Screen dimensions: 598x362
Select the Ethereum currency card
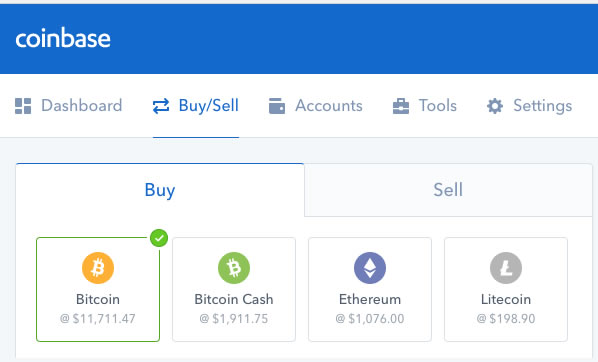point(370,290)
